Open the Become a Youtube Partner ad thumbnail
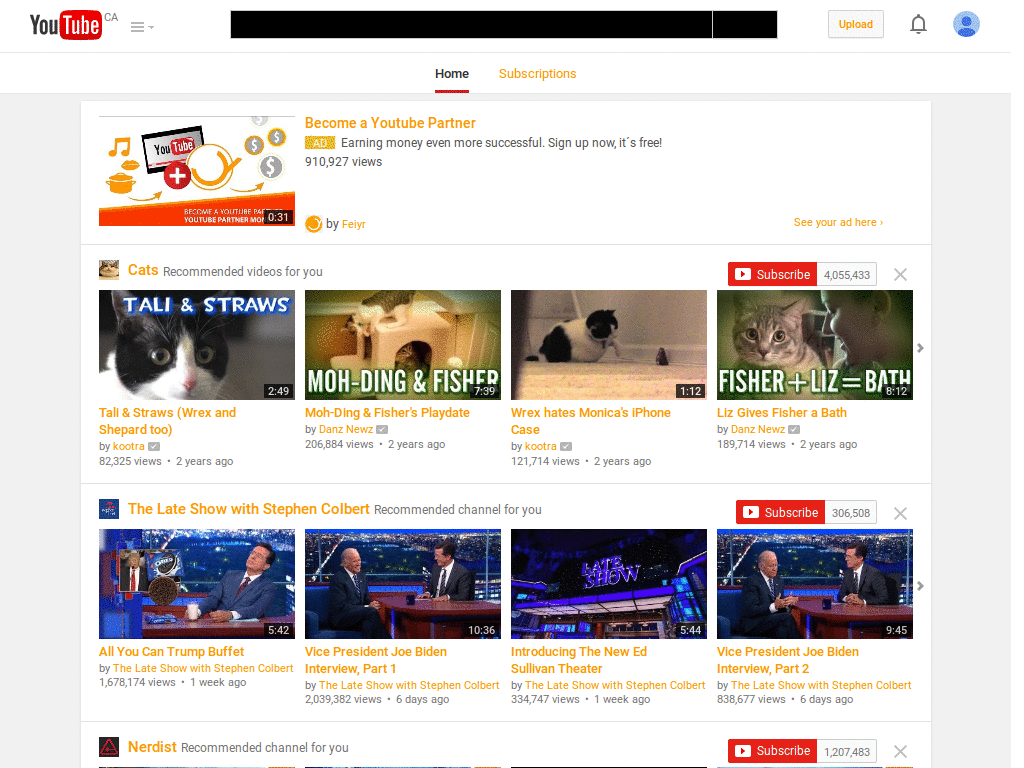The image size is (1024, 768). pos(197,171)
